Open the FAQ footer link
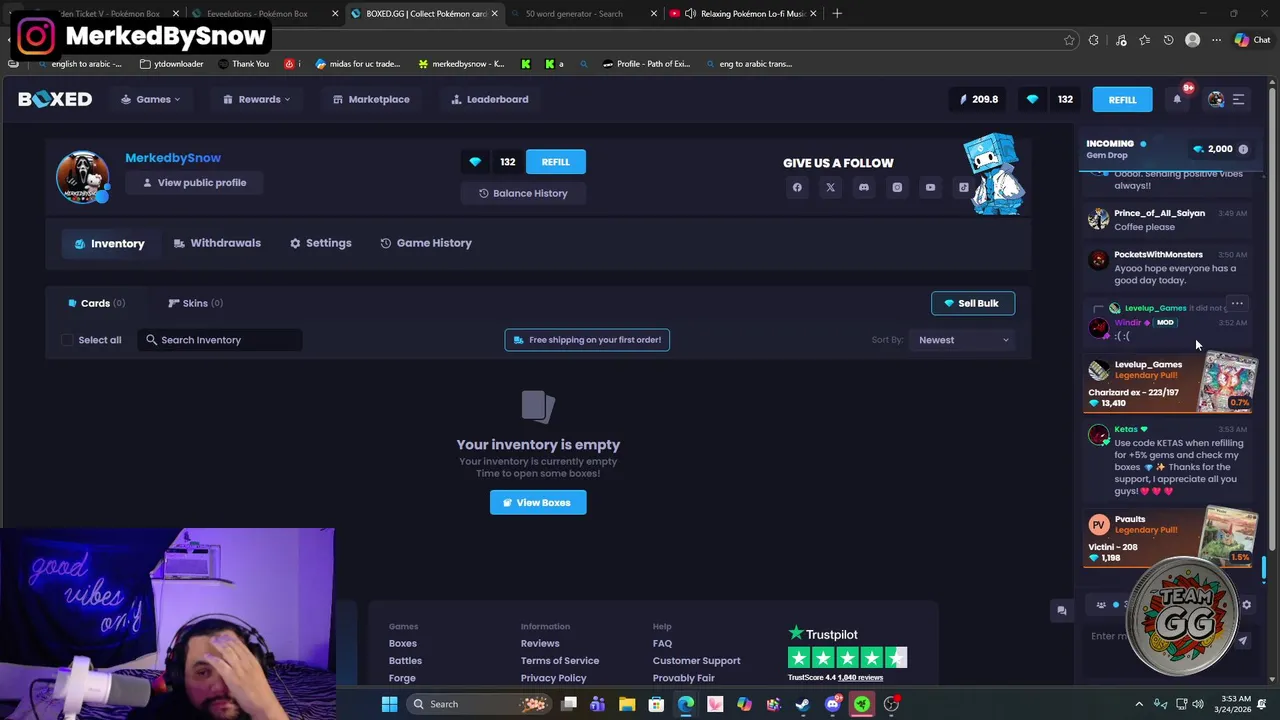Viewport: 1280px width, 720px height. tap(662, 644)
